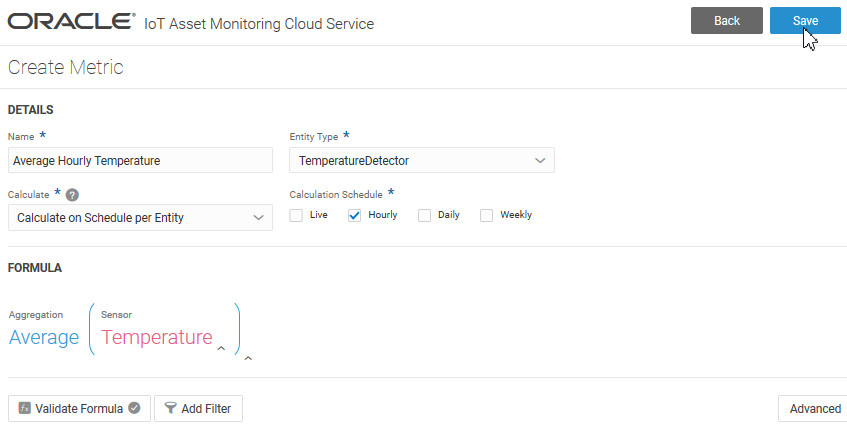The width and height of the screenshot is (847, 431).
Task: Click the Oracle logo
Action: (71, 22)
